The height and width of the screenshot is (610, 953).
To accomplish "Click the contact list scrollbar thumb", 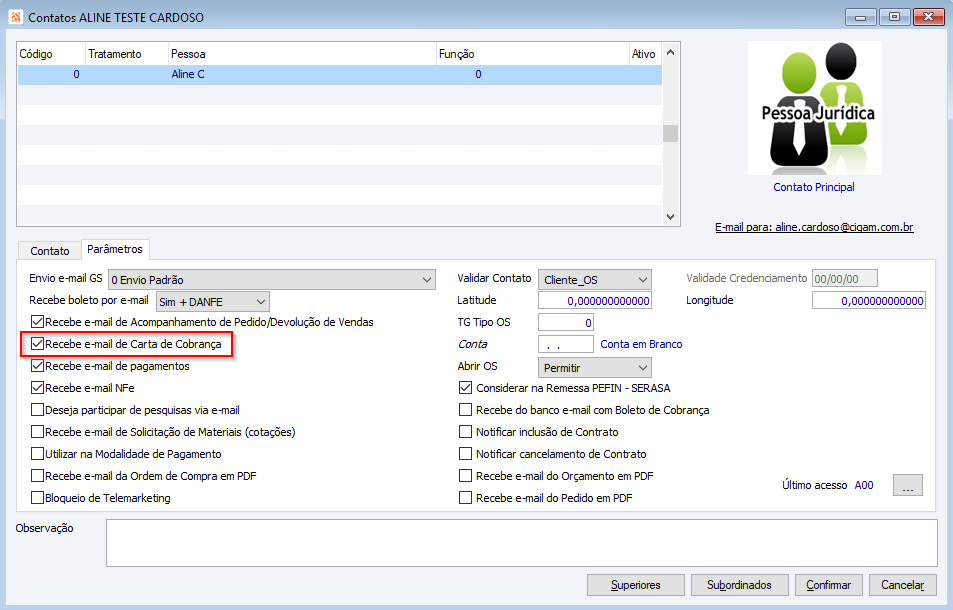I will coord(670,133).
